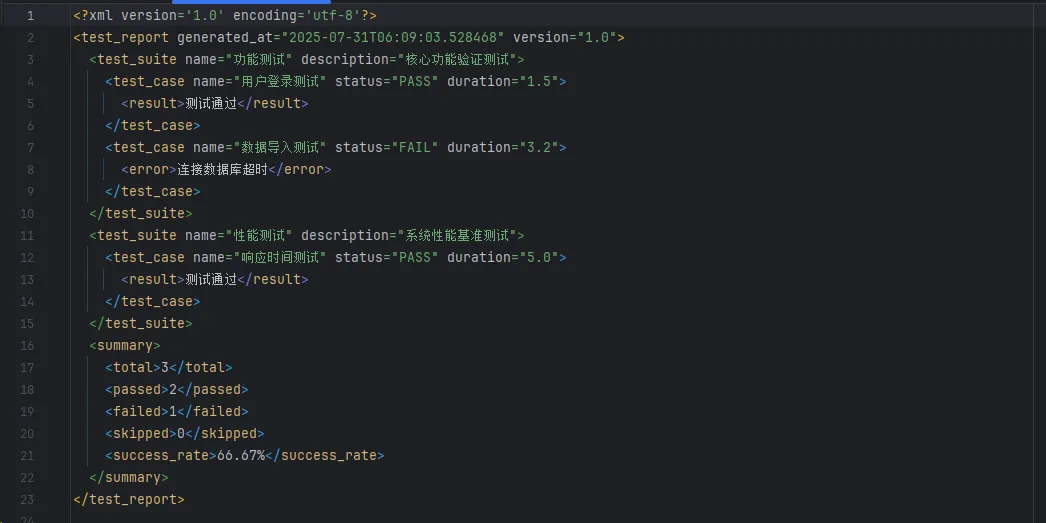Click line number 16 in the gutter

tap(27, 346)
